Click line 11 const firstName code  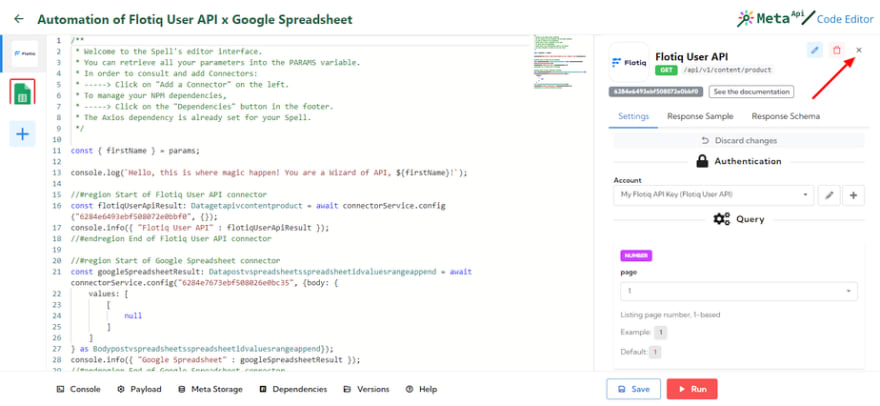(x=135, y=150)
